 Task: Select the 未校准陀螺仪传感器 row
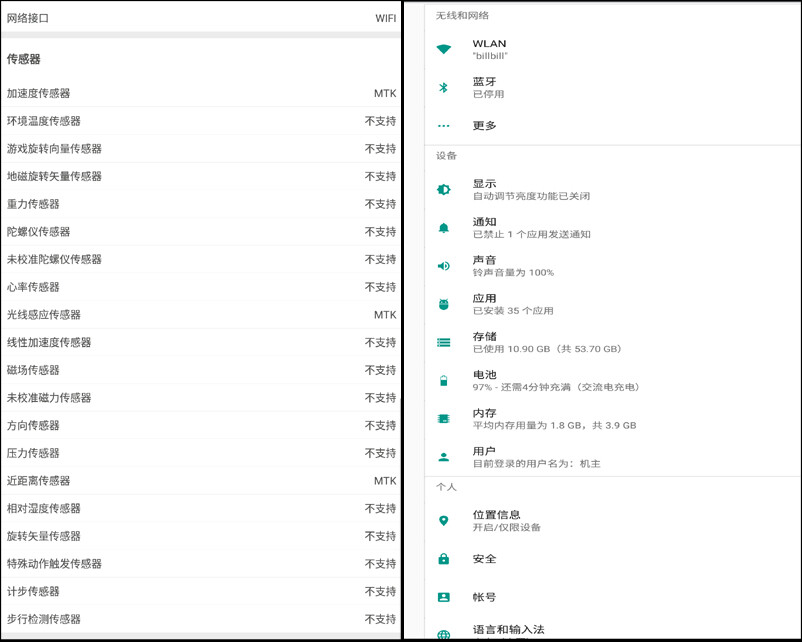click(201, 259)
